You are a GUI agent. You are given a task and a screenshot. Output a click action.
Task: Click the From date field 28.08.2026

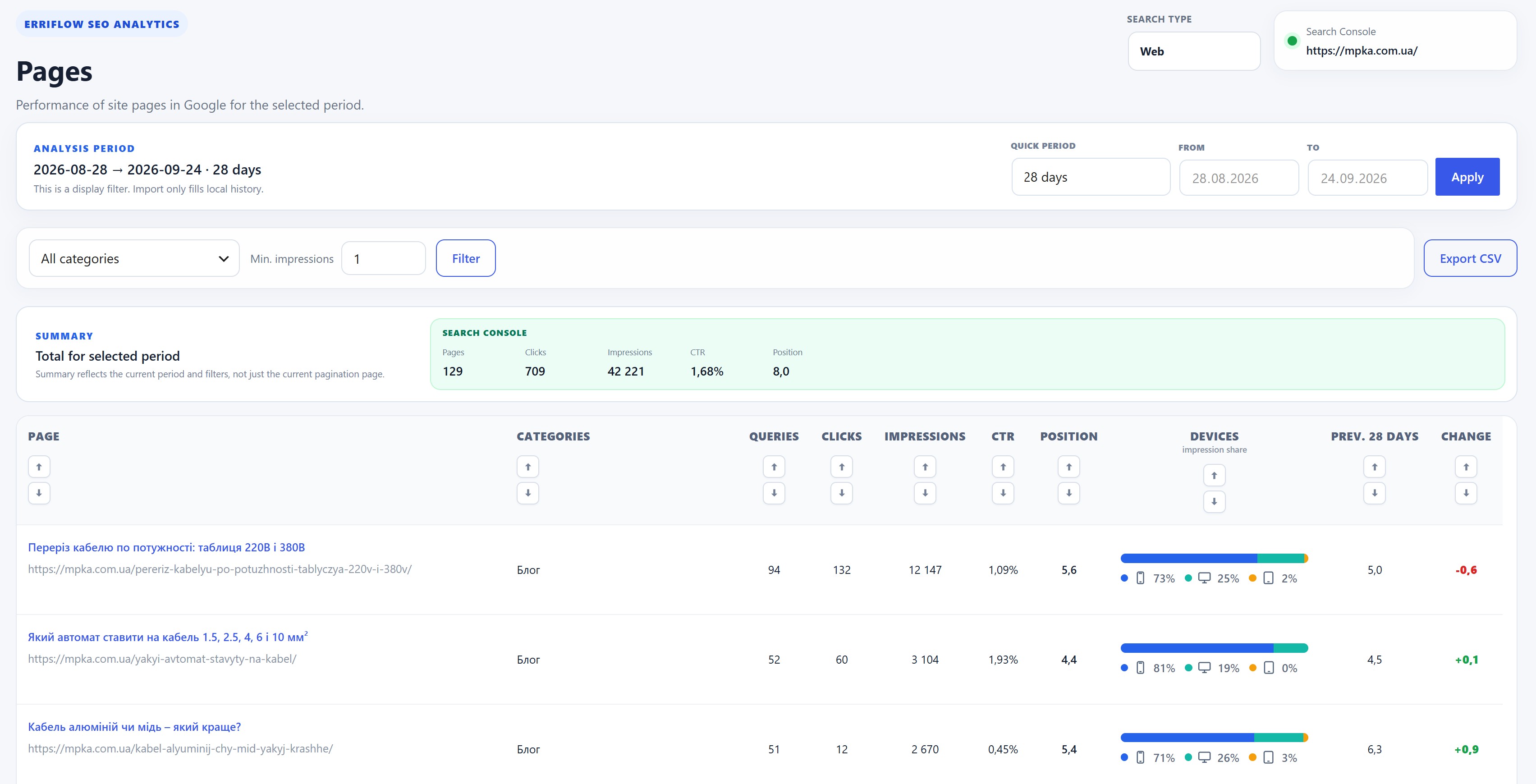[x=1238, y=178]
